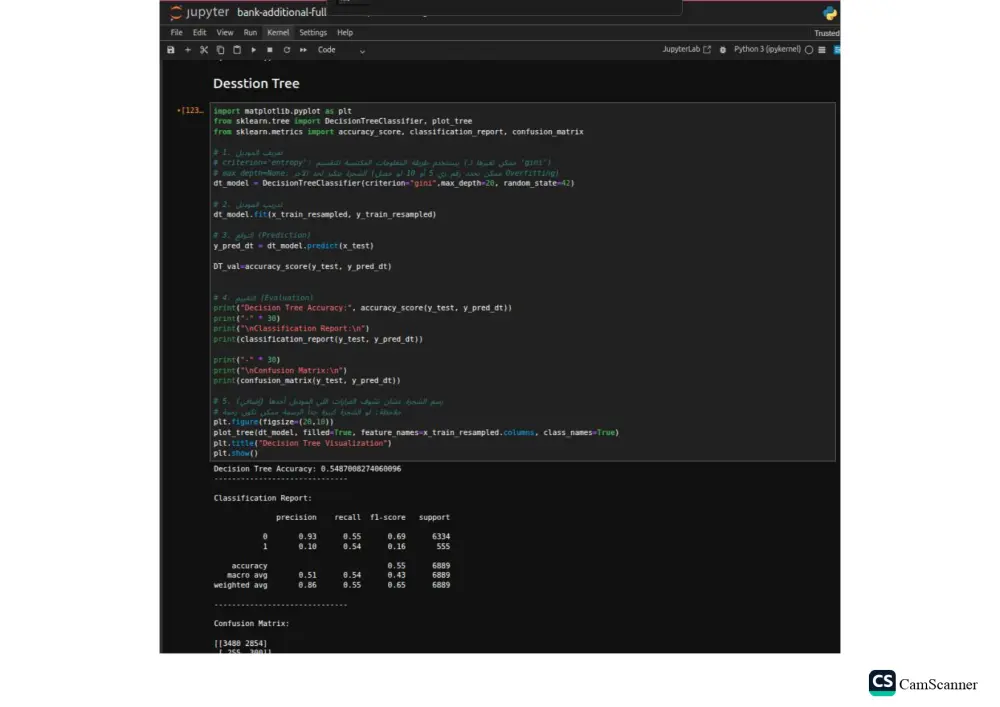The image size is (1000, 707).
Task: Restart the kernel via the restart icon
Action: click(286, 49)
